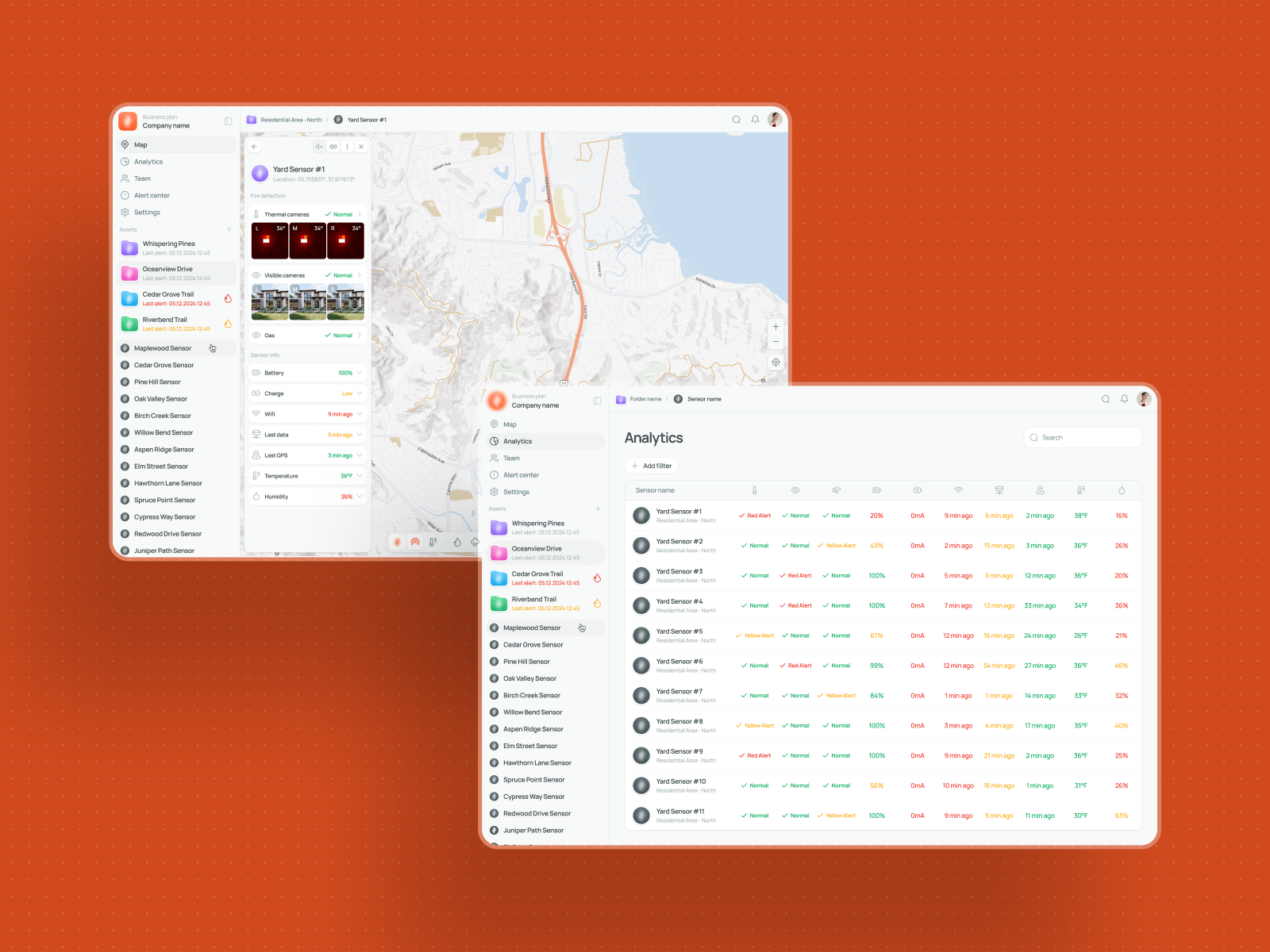Sort by temperature column icon
Viewport: 1270px width, 952px height.
1081,490
